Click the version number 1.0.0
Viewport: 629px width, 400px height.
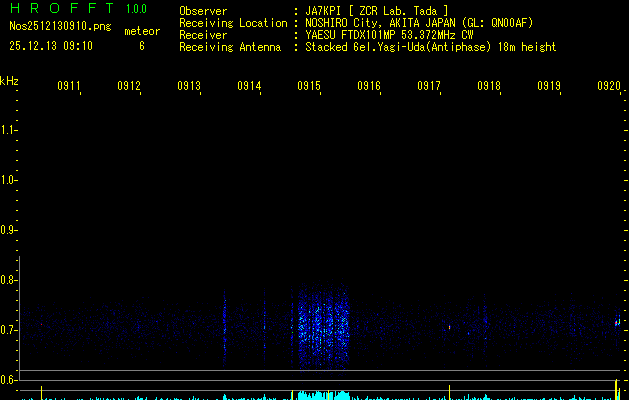tap(136, 10)
